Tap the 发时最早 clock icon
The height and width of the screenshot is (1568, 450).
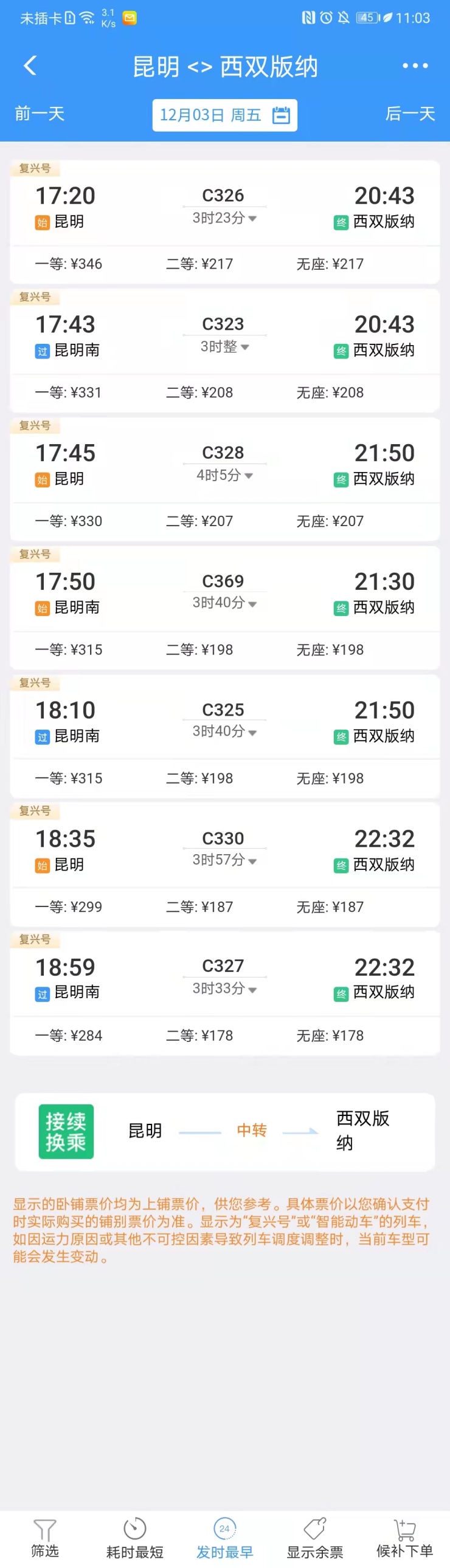tap(224, 1529)
